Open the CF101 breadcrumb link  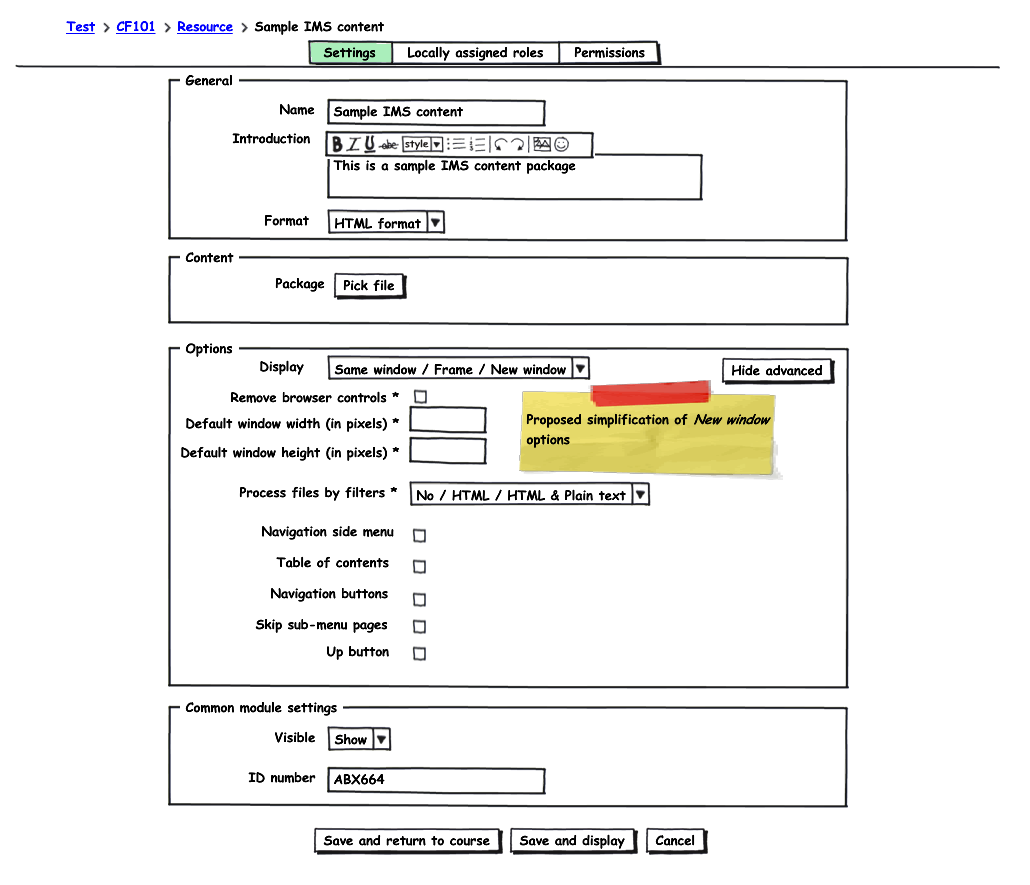pyautogui.click(x=135, y=27)
